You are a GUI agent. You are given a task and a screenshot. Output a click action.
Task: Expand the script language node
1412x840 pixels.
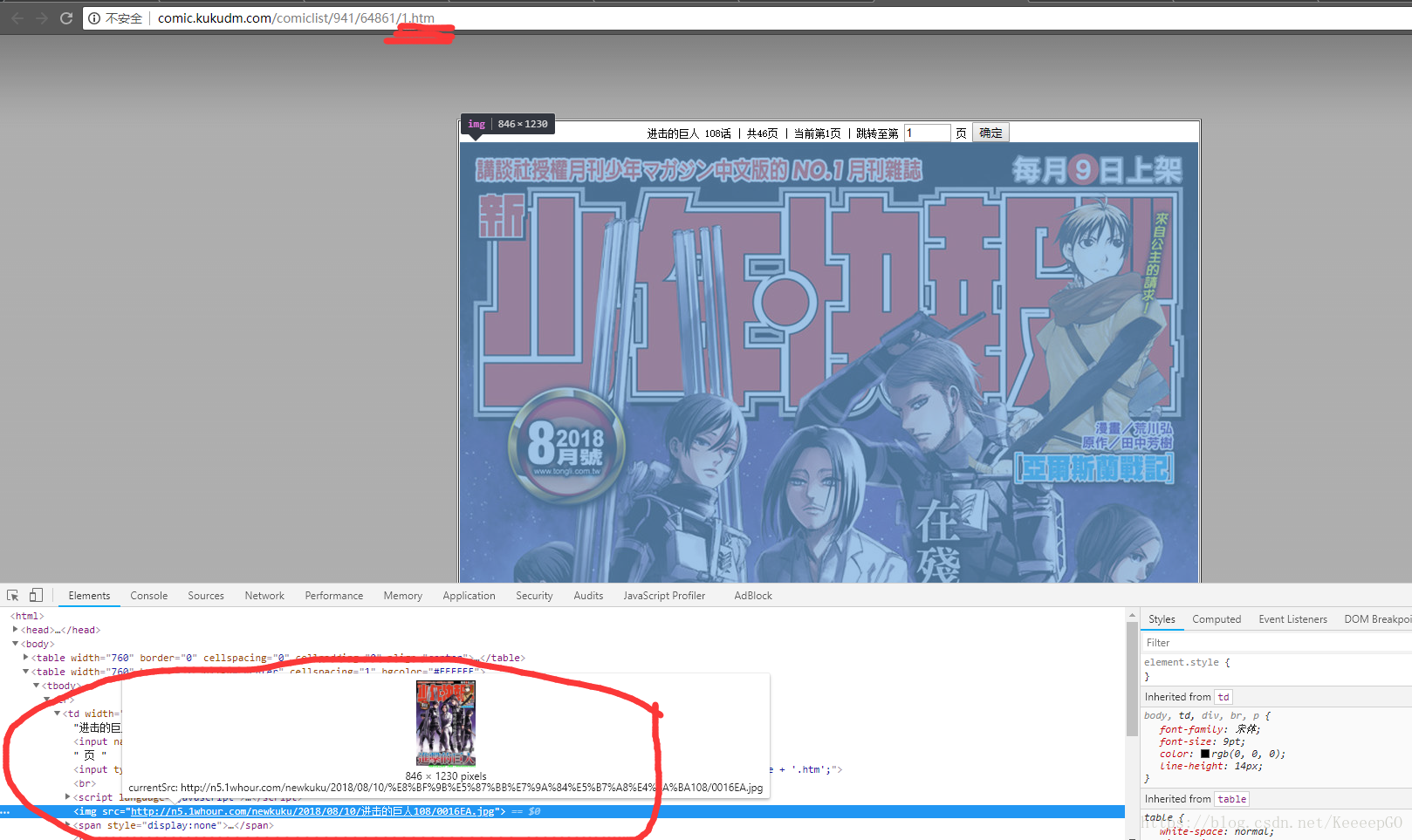[x=67, y=796]
